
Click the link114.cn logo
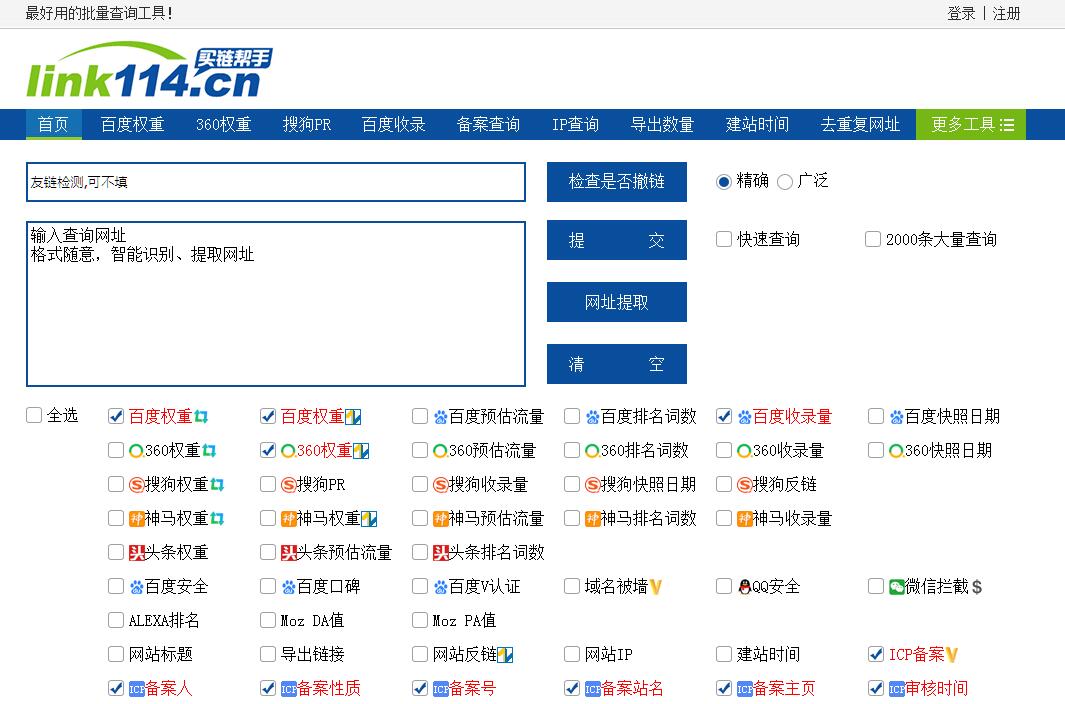point(148,71)
